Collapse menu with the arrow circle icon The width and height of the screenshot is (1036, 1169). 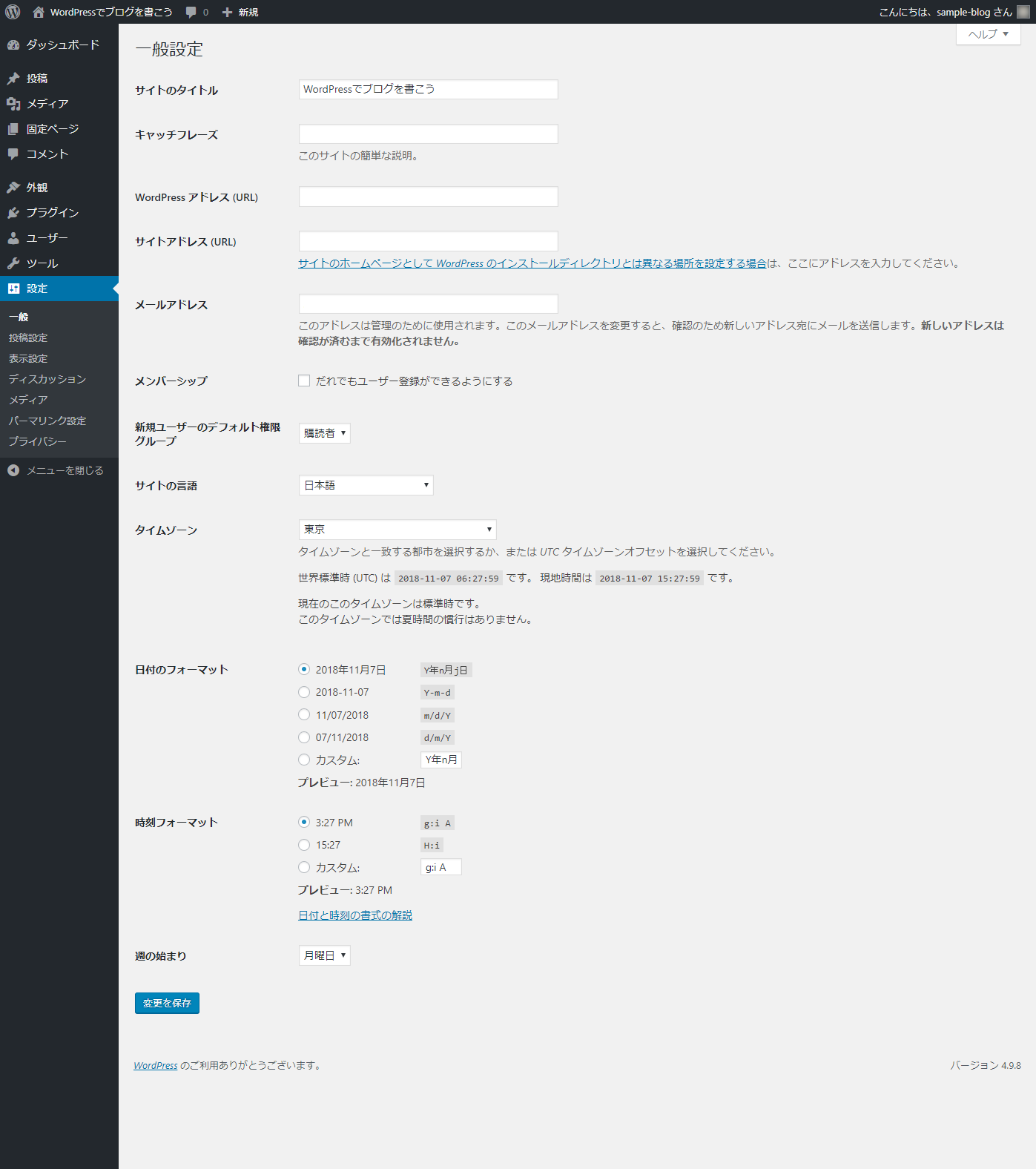click(13, 470)
